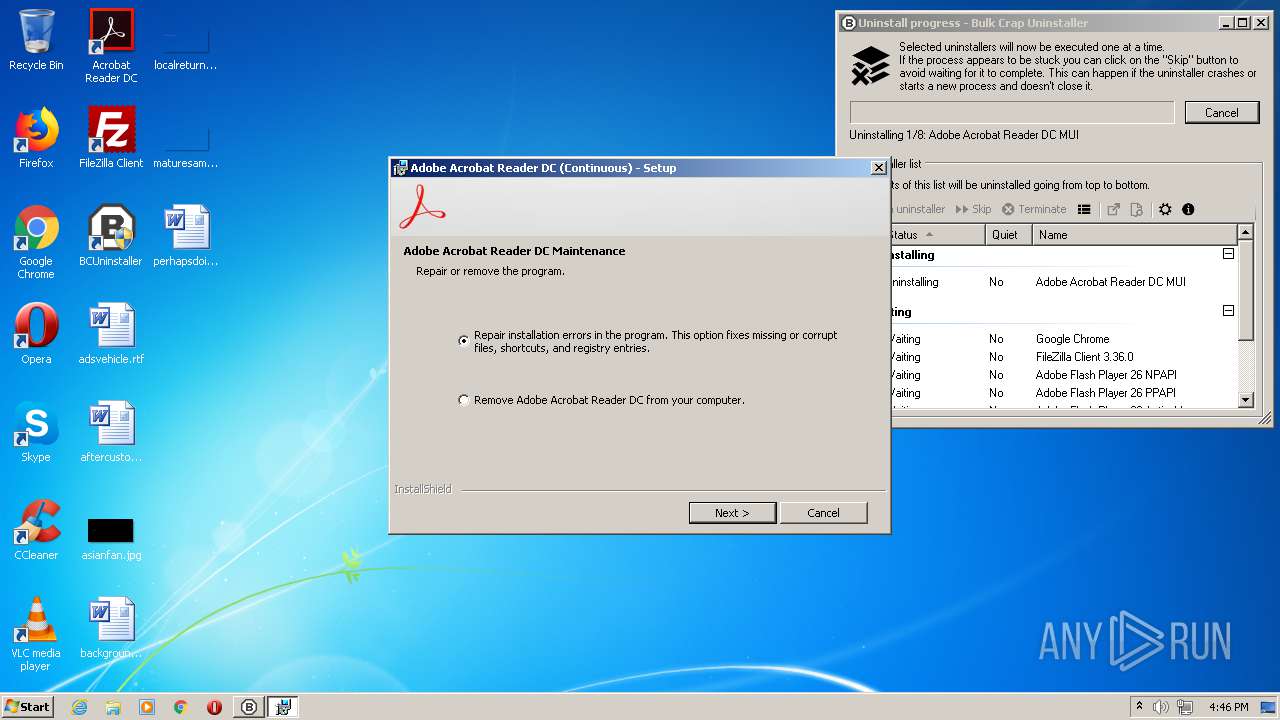Select Adobe Flash Player 26 PPAPI row
Screen dimensions: 1280x720
[x=1063, y=393]
